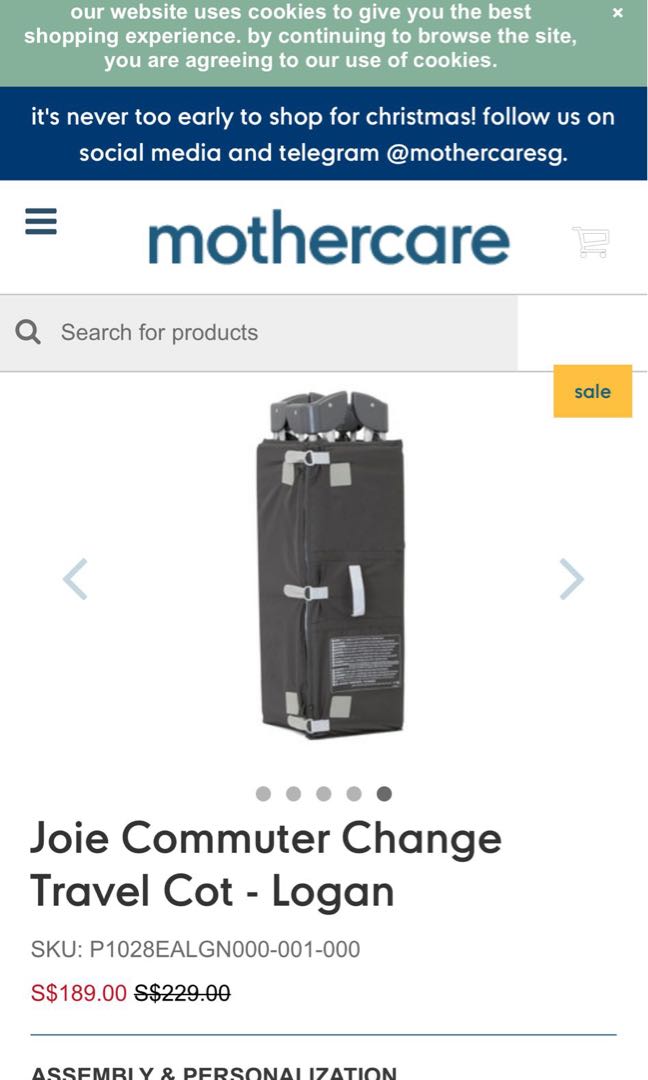Click the search magnifier icon
This screenshot has height=1080, width=648.
click(28, 333)
